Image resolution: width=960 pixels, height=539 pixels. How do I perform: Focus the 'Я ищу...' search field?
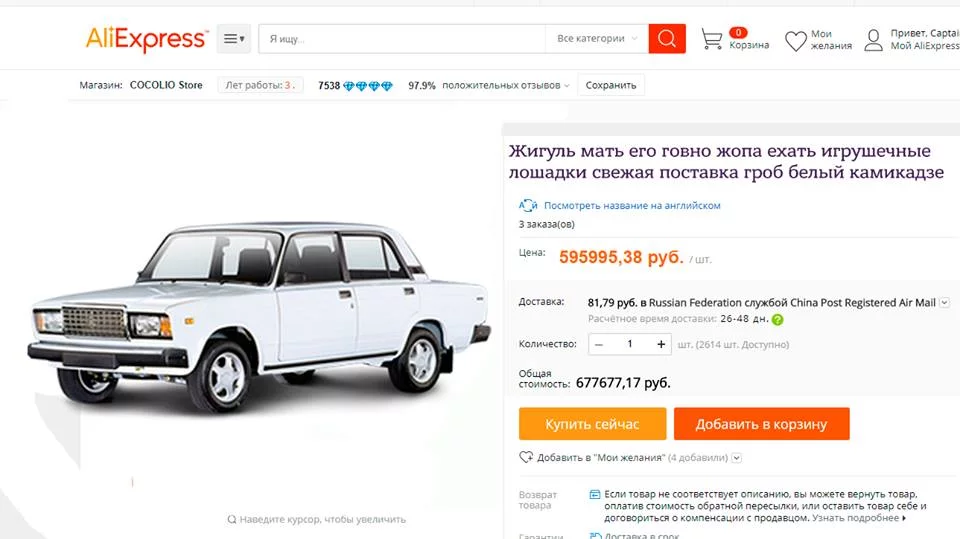point(400,39)
